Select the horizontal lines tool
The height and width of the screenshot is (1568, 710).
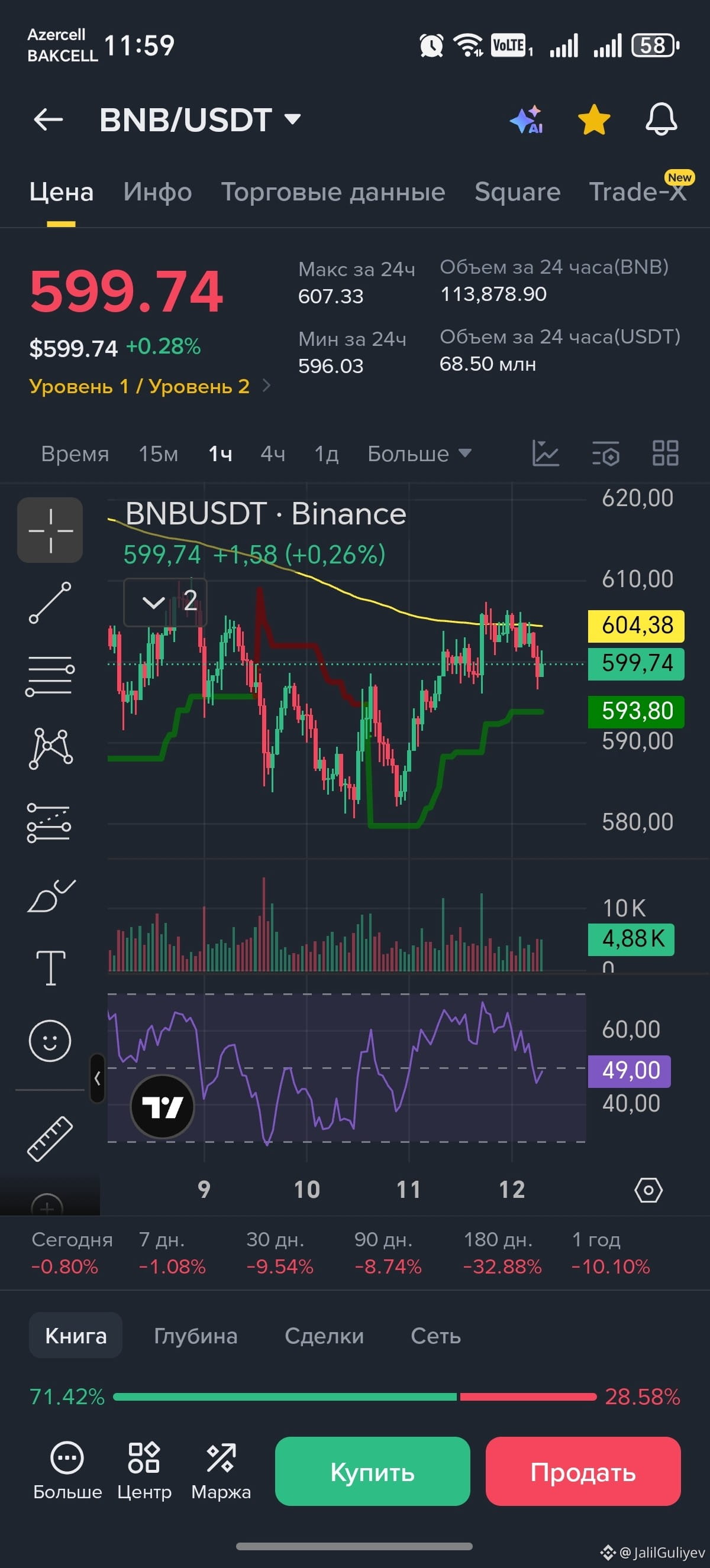point(50,676)
